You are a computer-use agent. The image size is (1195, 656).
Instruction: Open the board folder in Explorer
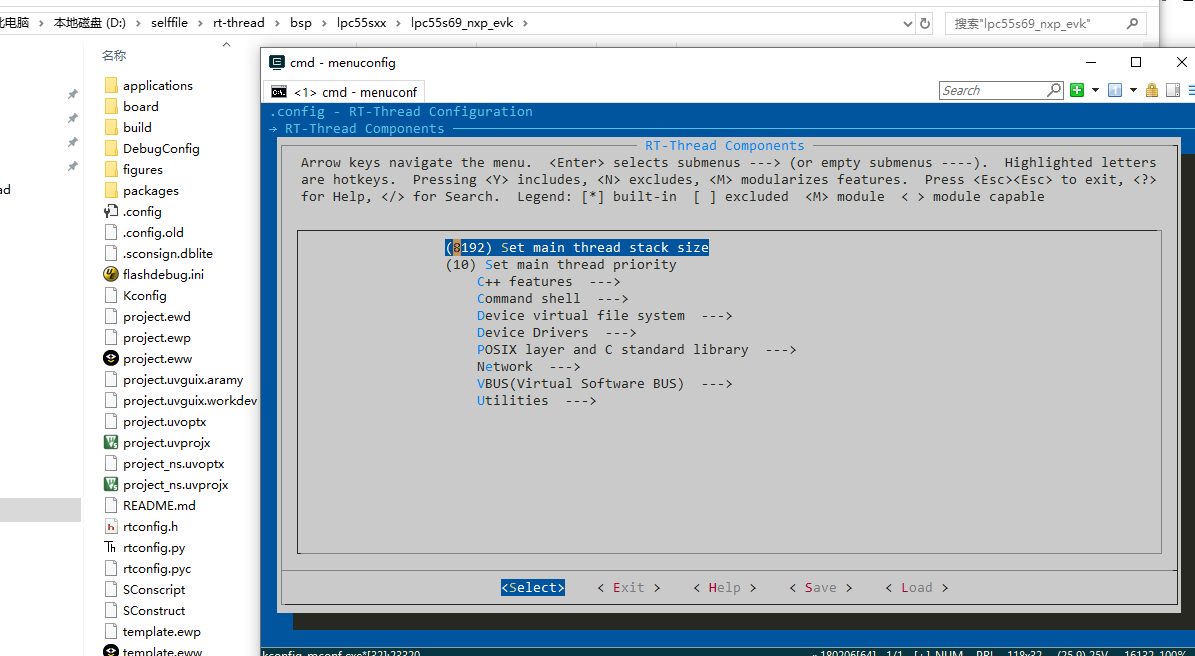coord(141,107)
